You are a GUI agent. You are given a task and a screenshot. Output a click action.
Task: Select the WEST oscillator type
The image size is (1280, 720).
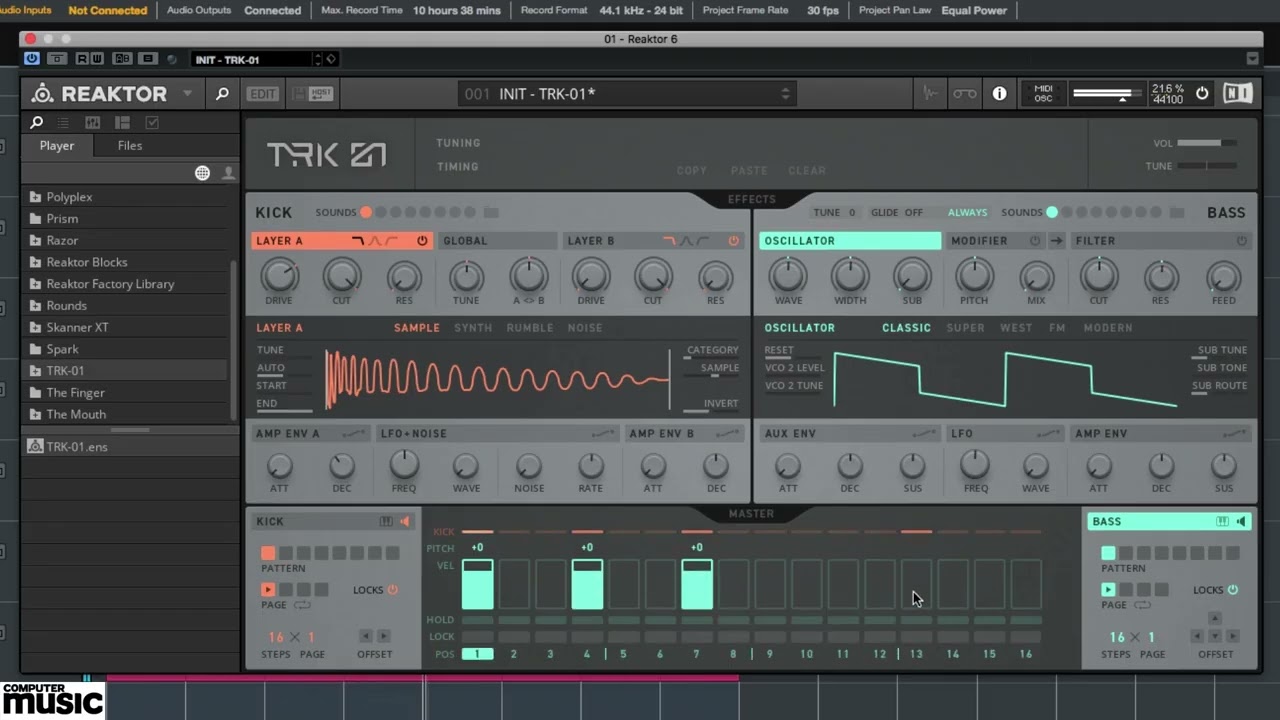[1016, 328]
